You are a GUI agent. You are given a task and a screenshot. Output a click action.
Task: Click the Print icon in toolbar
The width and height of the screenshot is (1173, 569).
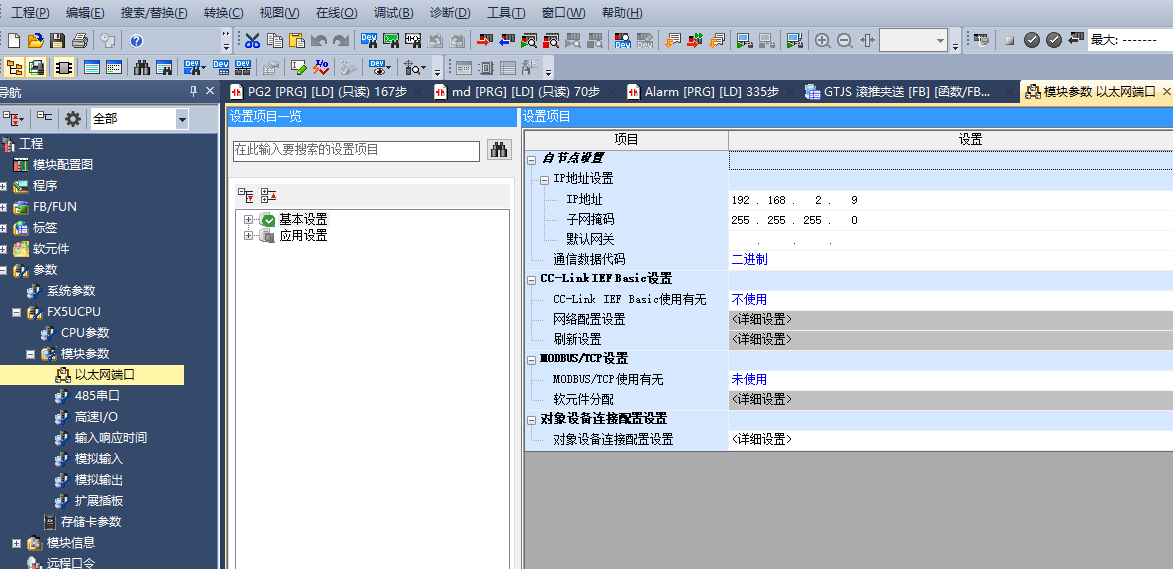tap(80, 41)
